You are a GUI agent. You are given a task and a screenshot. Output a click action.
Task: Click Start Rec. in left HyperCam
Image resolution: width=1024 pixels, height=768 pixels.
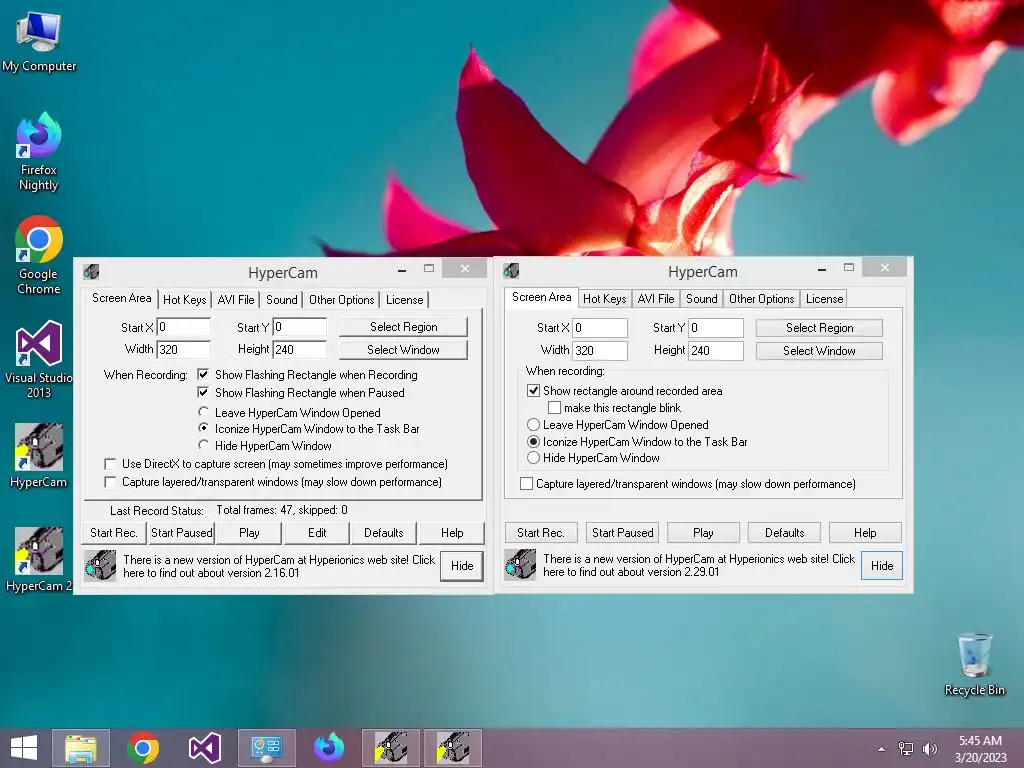[114, 533]
